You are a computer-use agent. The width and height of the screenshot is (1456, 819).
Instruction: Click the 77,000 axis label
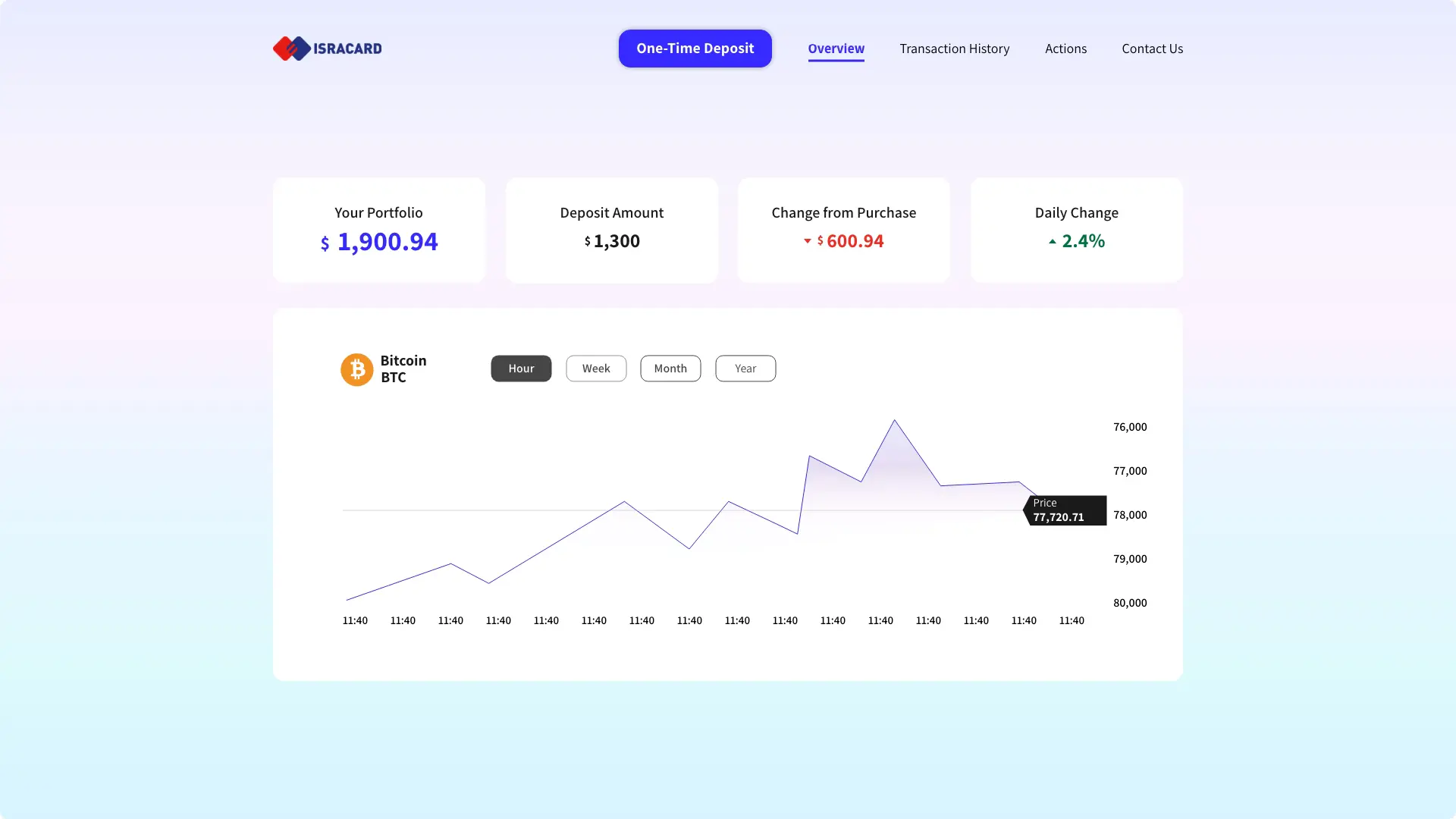tap(1130, 471)
